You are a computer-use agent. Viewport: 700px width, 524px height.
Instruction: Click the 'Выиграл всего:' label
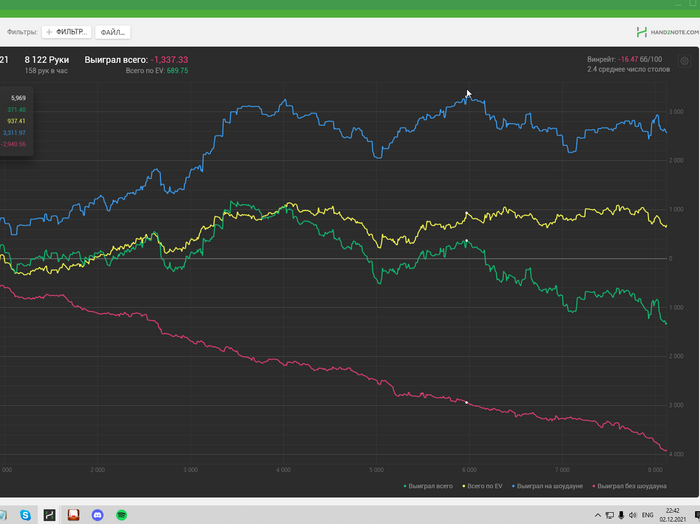116,60
